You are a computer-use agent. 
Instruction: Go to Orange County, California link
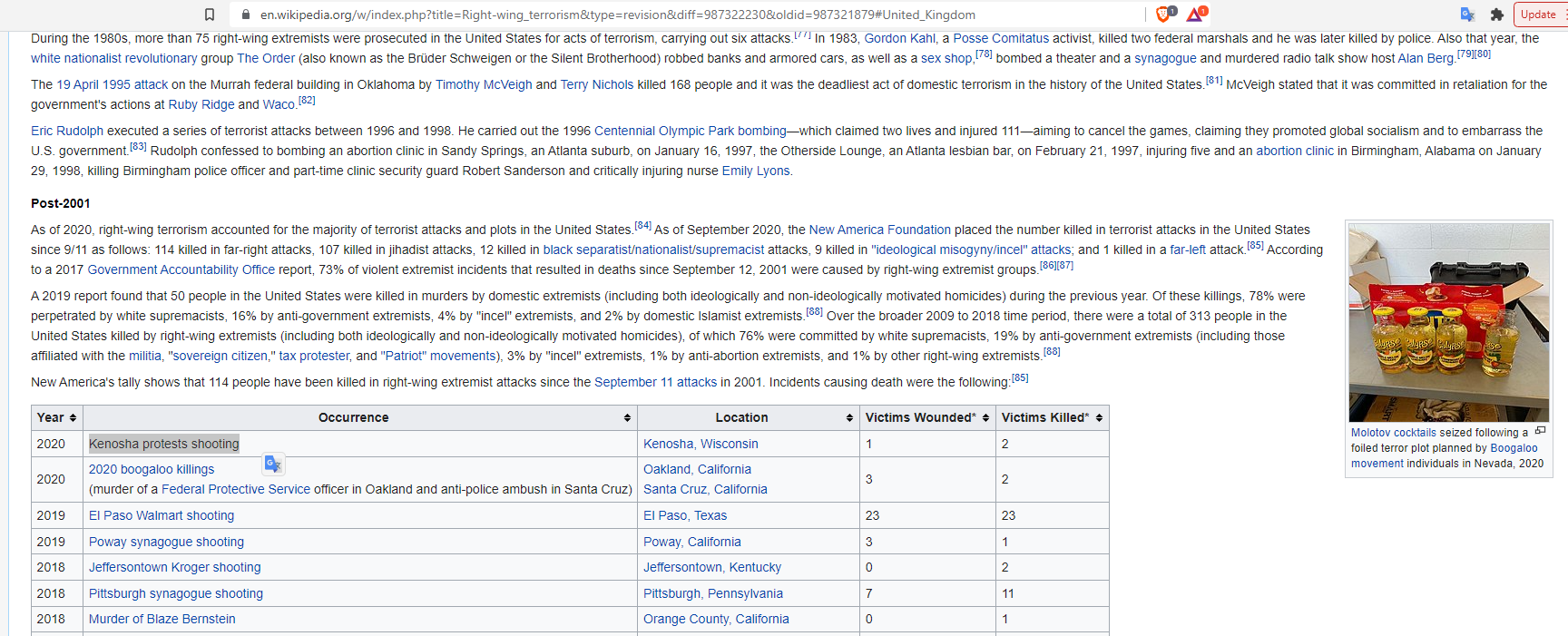[716, 619]
